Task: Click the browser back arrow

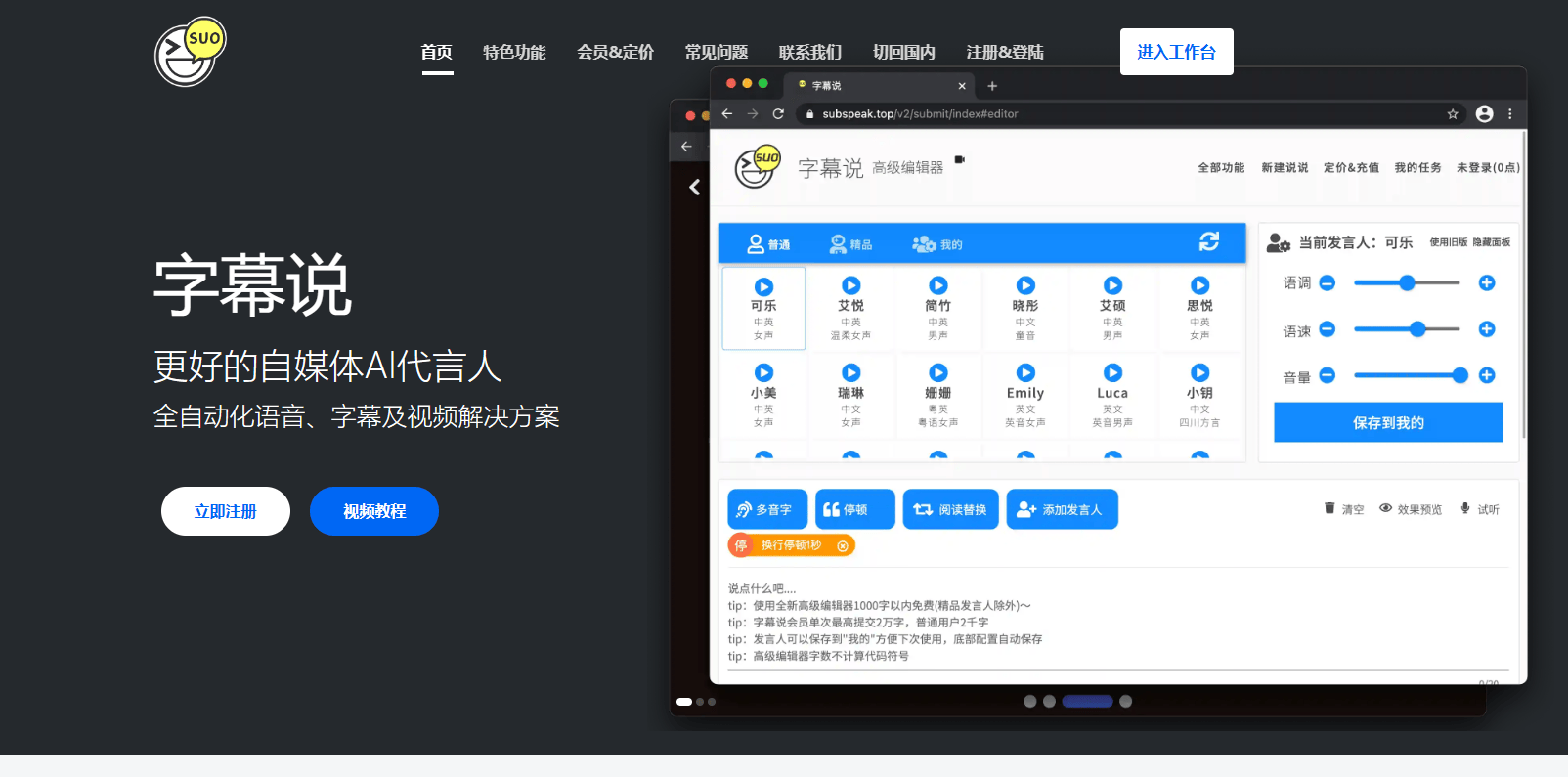Action: point(726,113)
